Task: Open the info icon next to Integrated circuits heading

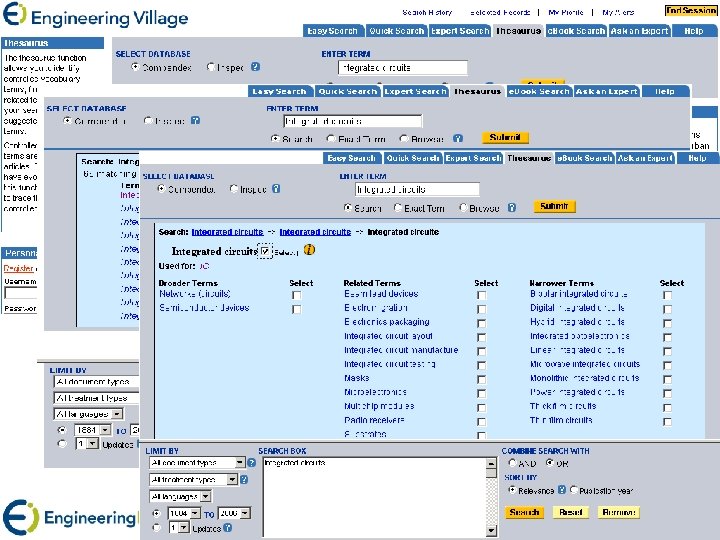Action: pos(309,250)
